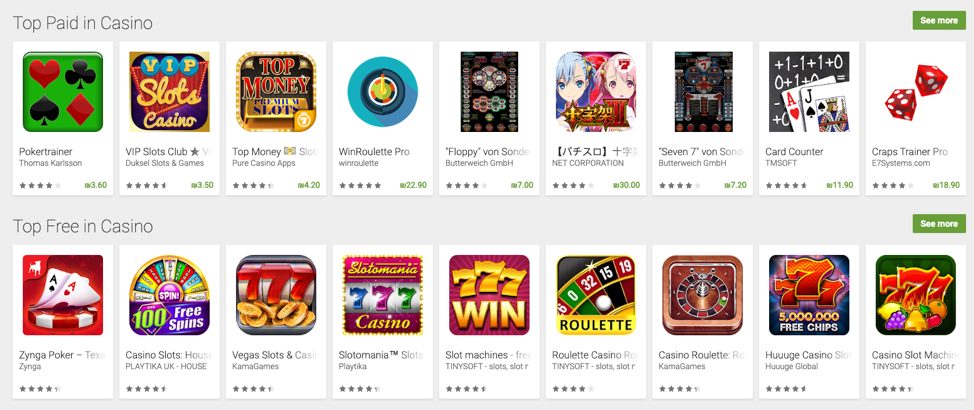The width and height of the screenshot is (974, 410).
Task: Click the VIP Slots Casino app icon
Action: (170, 92)
